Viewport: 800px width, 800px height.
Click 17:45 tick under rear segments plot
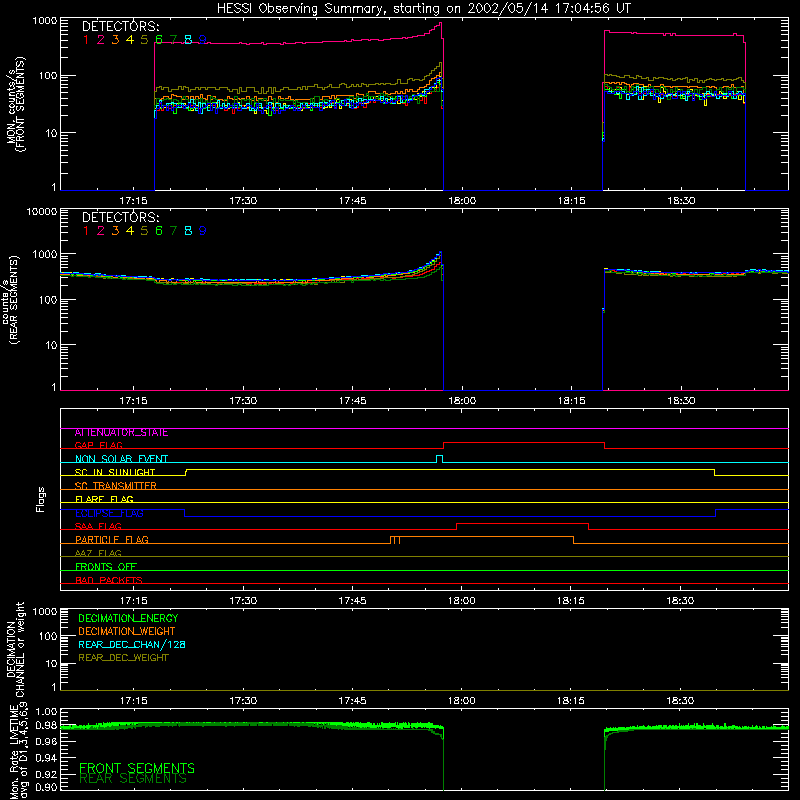click(x=353, y=401)
